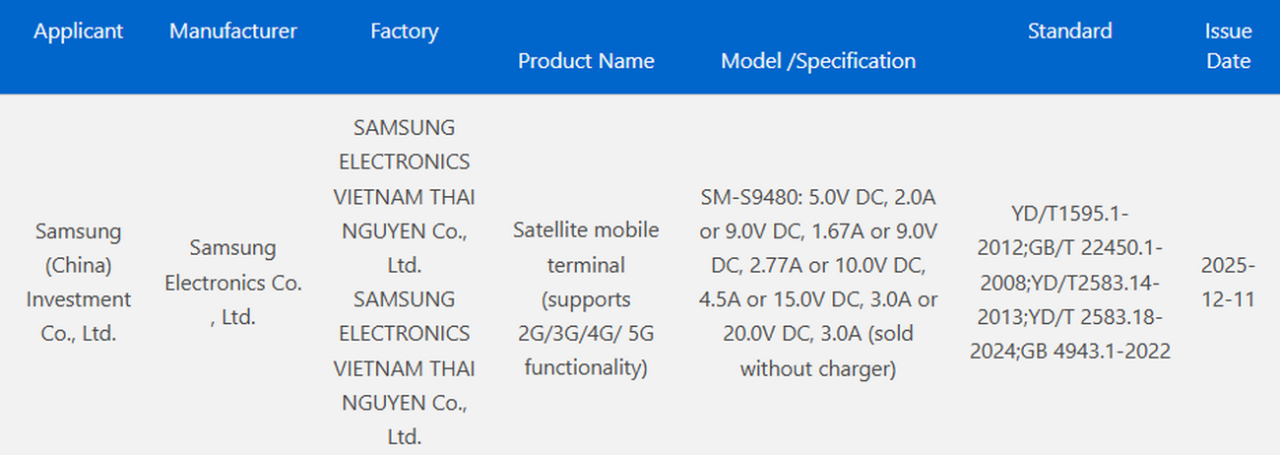Select the Samsung (China) Investment applicant cell
This screenshot has width=1280, height=455.
(x=78, y=282)
